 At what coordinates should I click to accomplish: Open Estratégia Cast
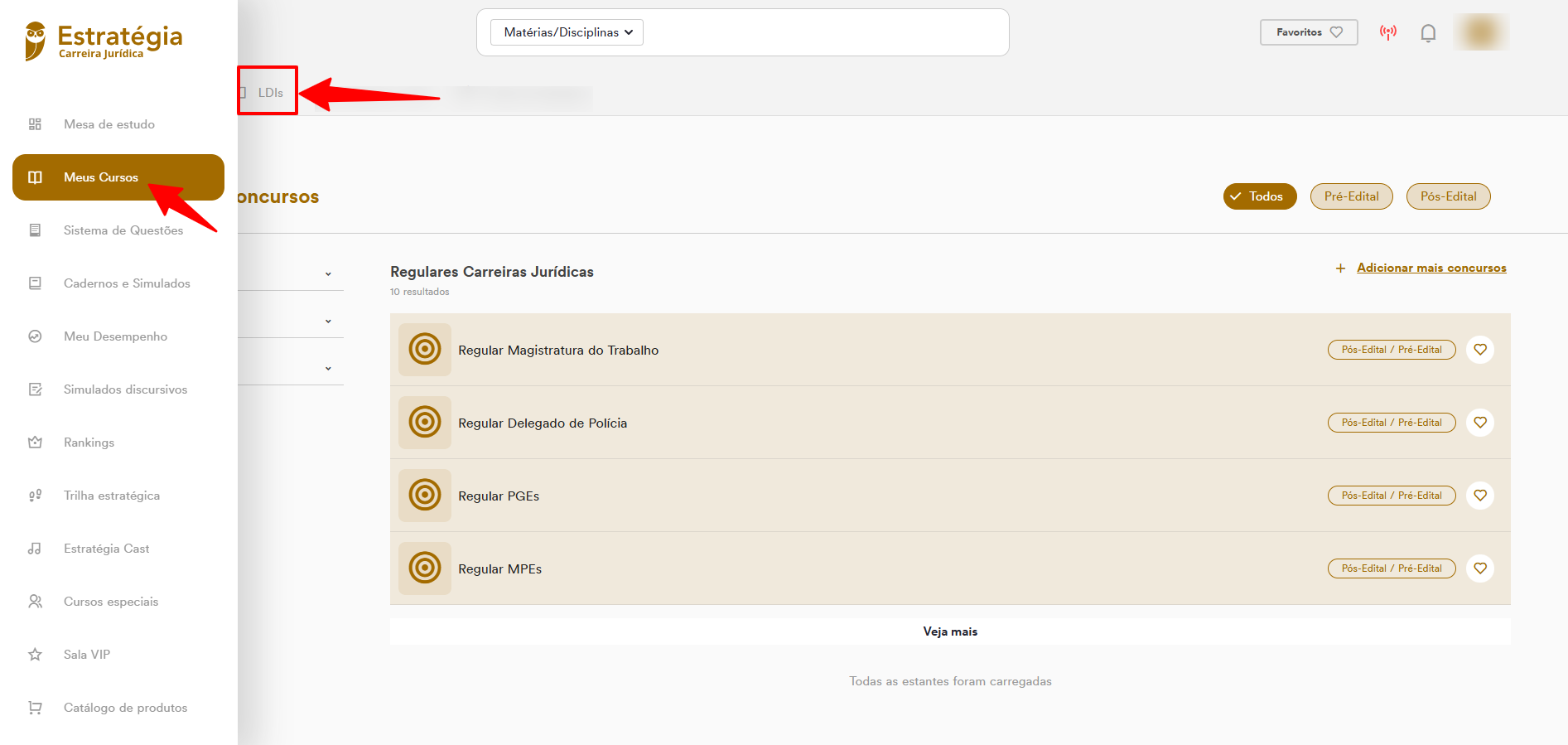tap(106, 549)
